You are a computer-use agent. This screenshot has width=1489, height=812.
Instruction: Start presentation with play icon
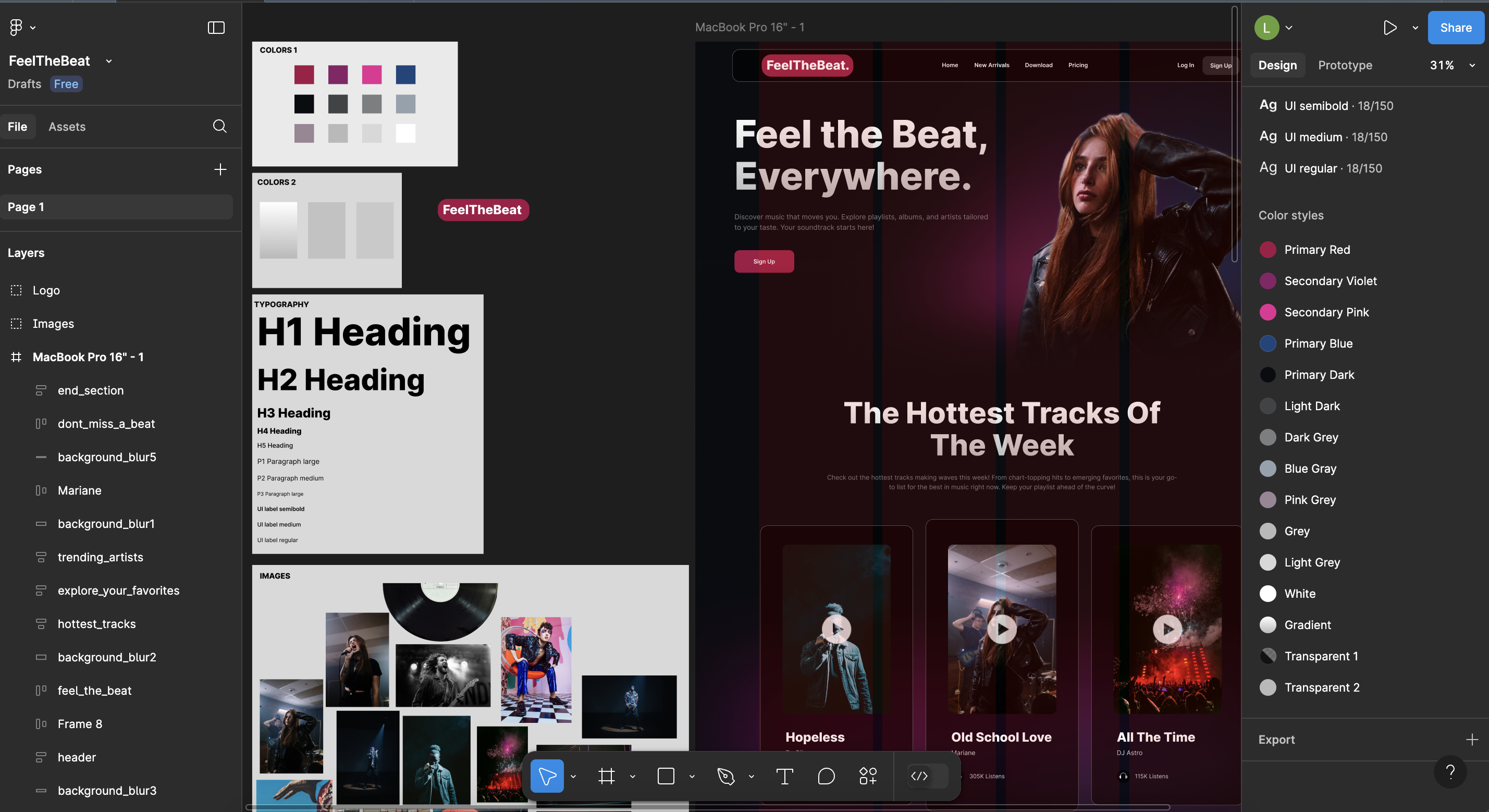coord(1389,28)
